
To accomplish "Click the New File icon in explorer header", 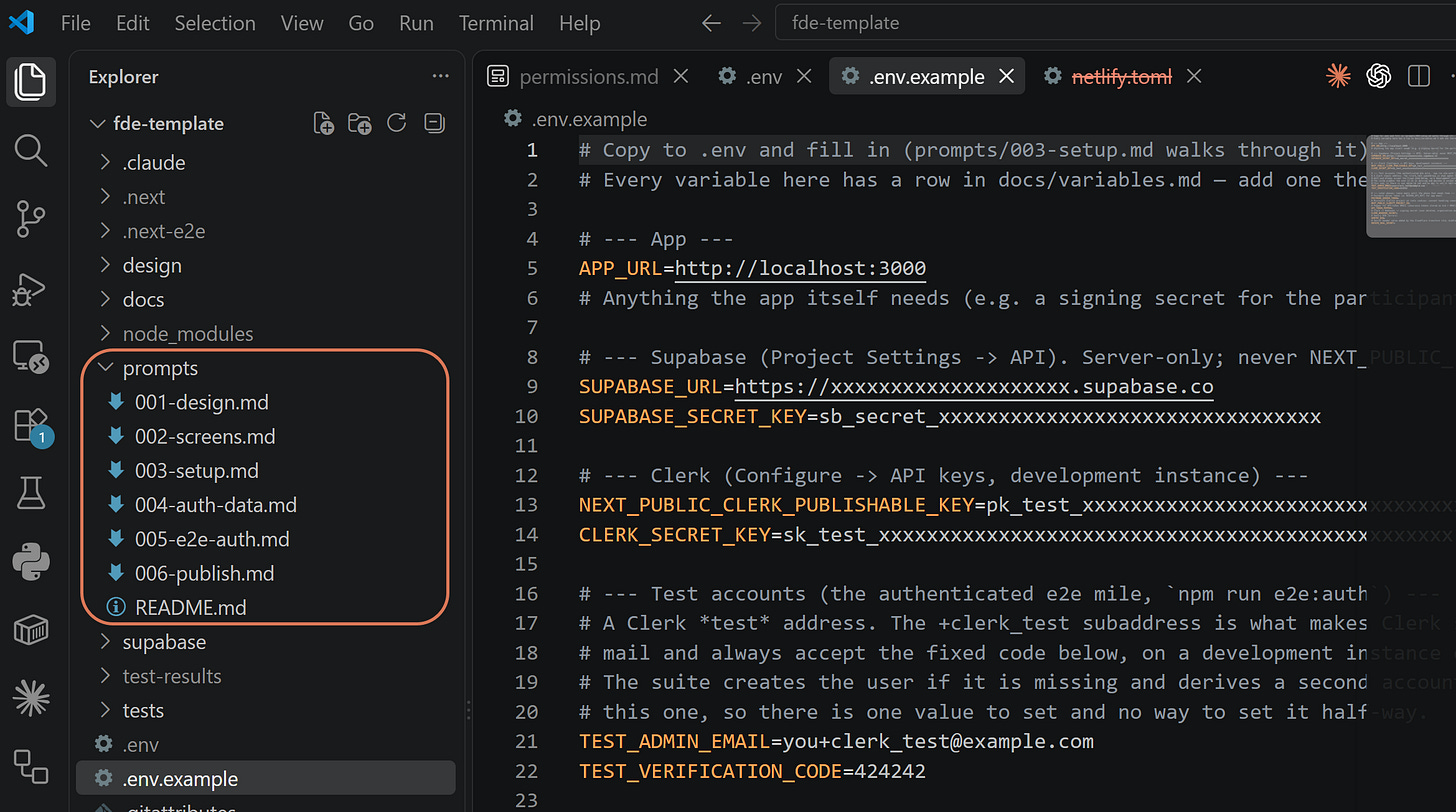I will tap(323, 123).
